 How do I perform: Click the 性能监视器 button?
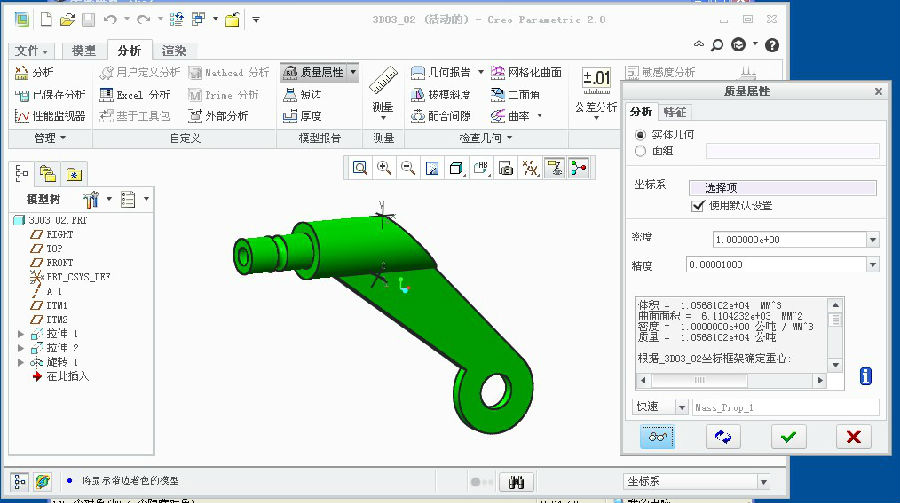click(x=50, y=116)
